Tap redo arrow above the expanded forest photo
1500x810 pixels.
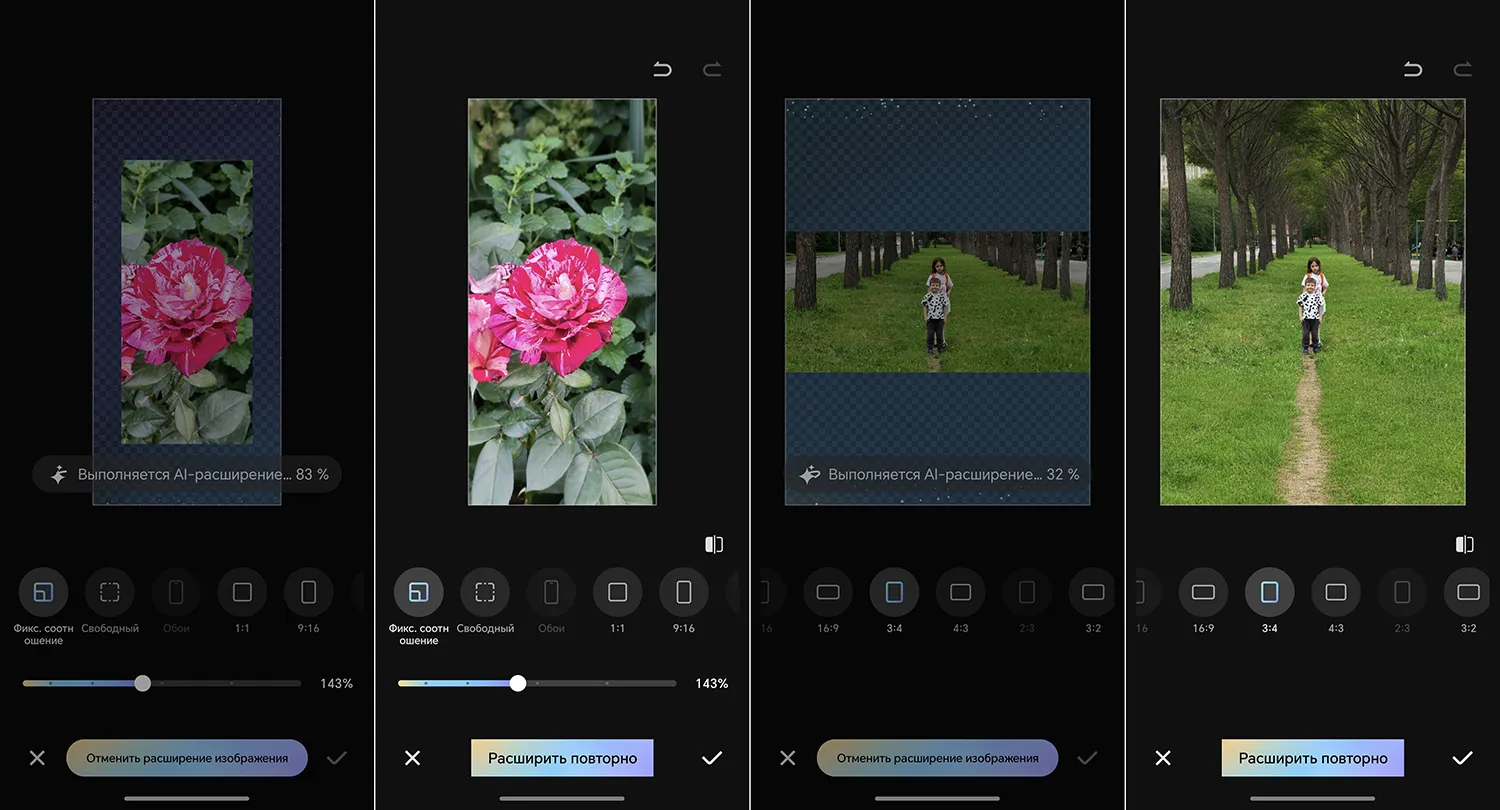point(1462,69)
